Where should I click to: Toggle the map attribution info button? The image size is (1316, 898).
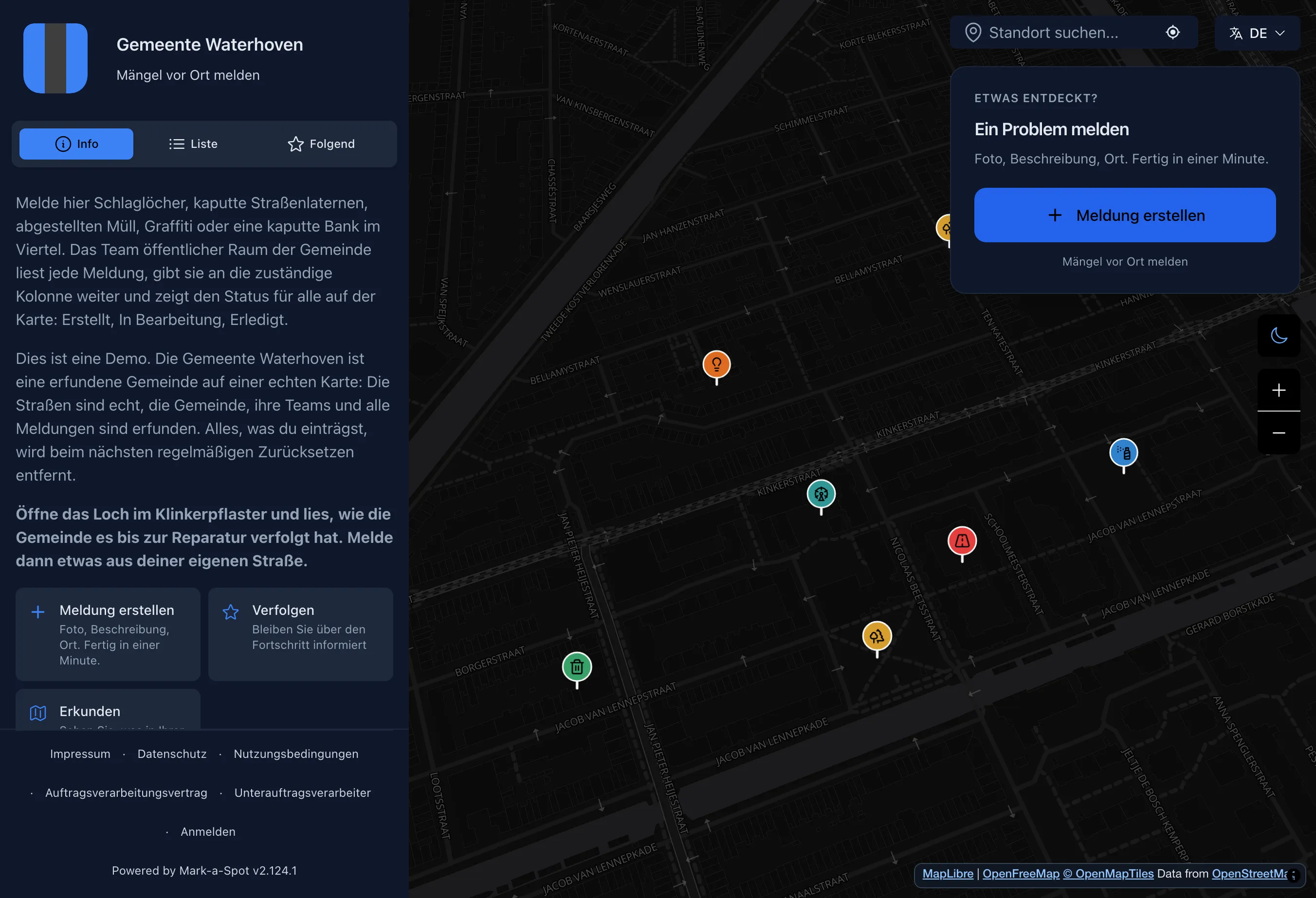click(x=1293, y=875)
